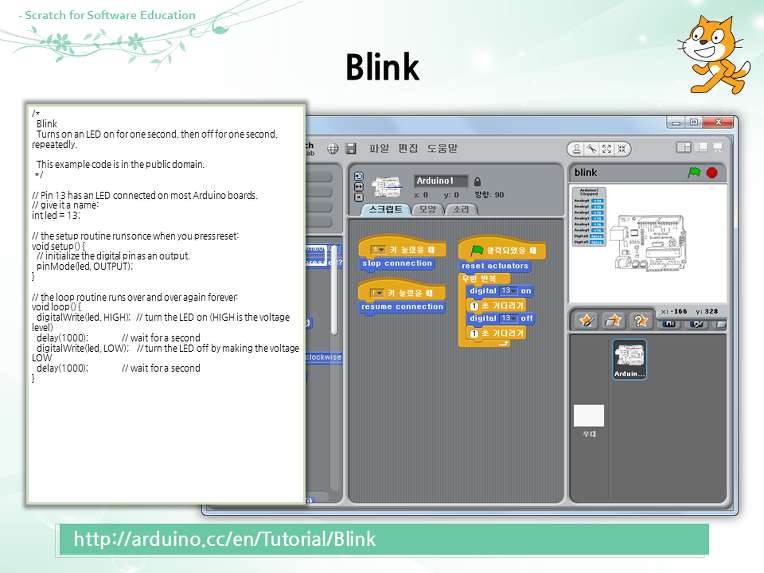Open key dropdown above stop connection block

pos(378,250)
